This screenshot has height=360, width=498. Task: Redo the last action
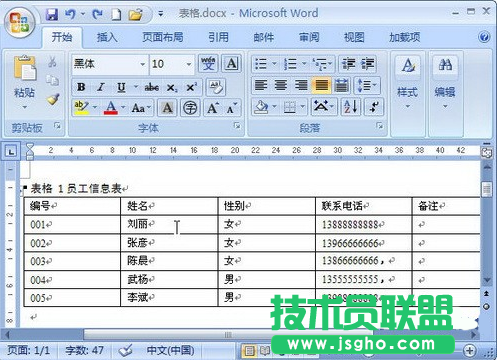97,14
